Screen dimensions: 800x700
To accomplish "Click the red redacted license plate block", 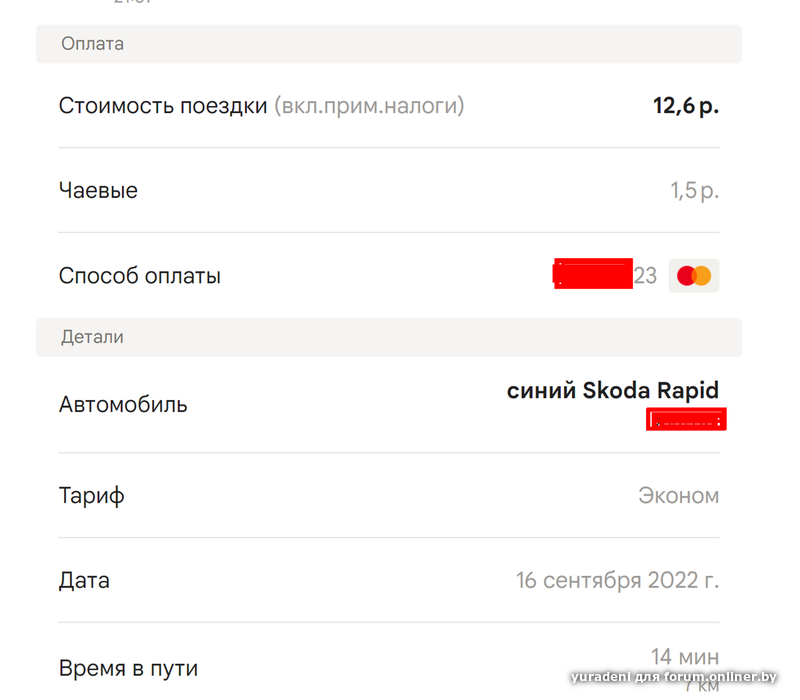I will [x=686, y=420].
